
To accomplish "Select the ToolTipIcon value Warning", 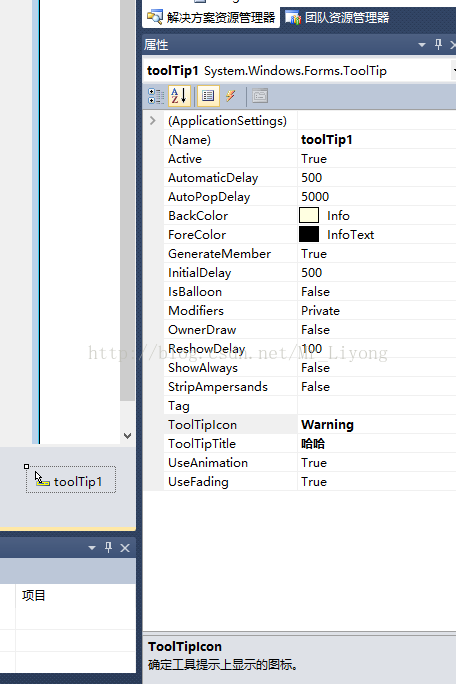I will [377, 424].
